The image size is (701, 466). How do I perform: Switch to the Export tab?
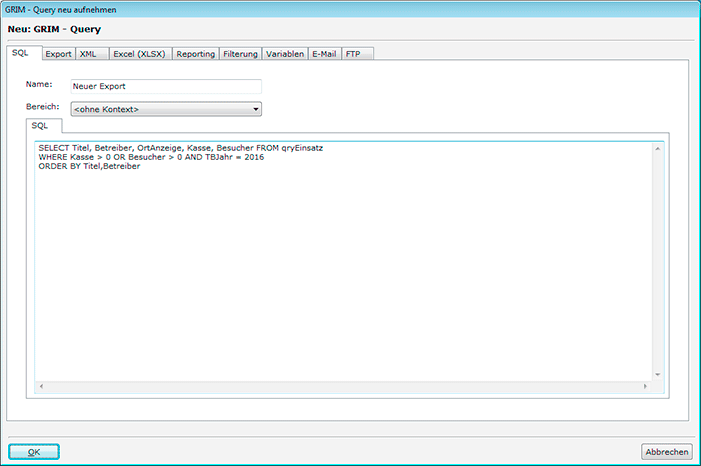click(x=58, y=54)
